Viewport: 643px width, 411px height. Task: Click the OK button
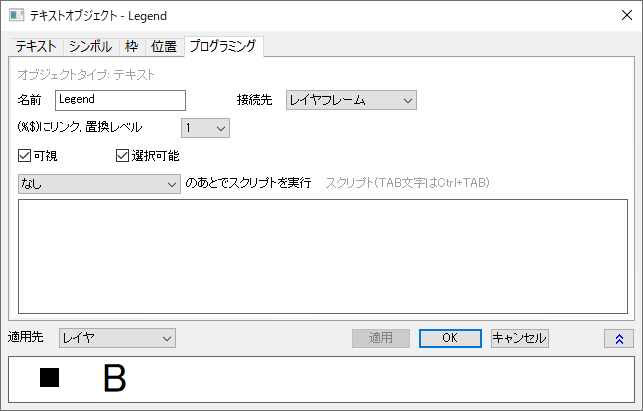pyautogui.click(x=450, y=338)
